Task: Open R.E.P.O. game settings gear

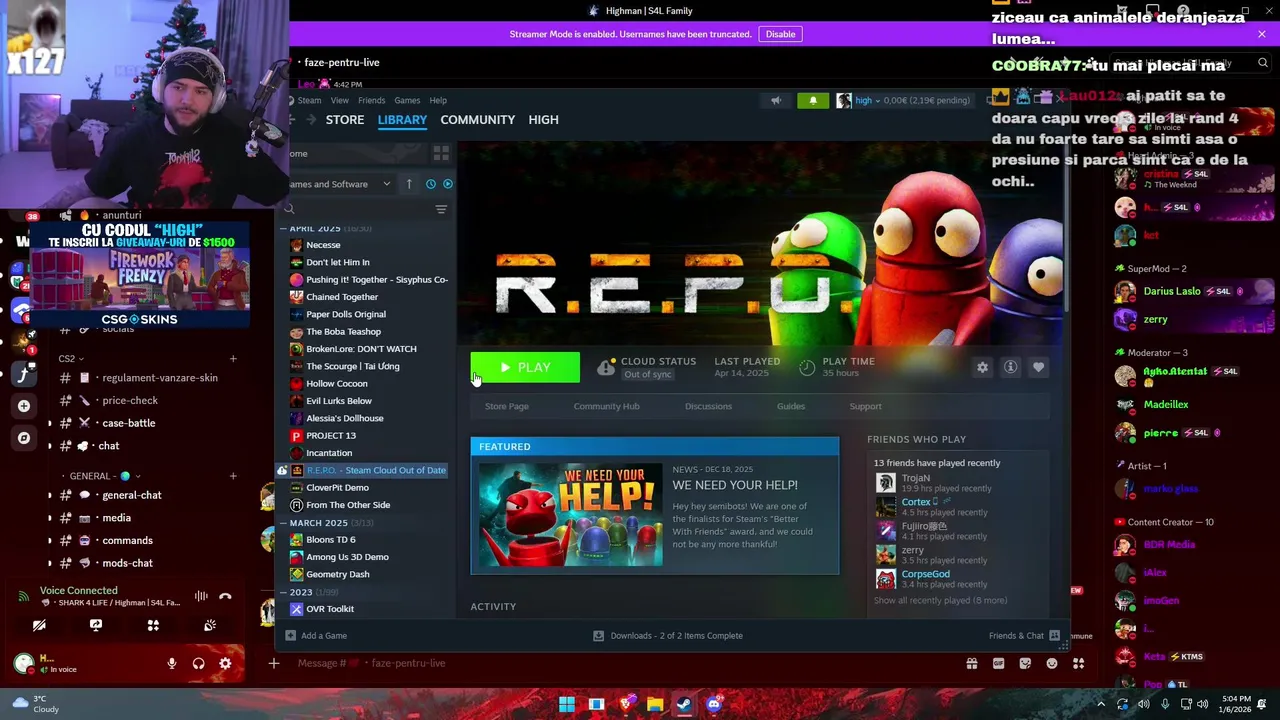Action: (x=982, y=367)
